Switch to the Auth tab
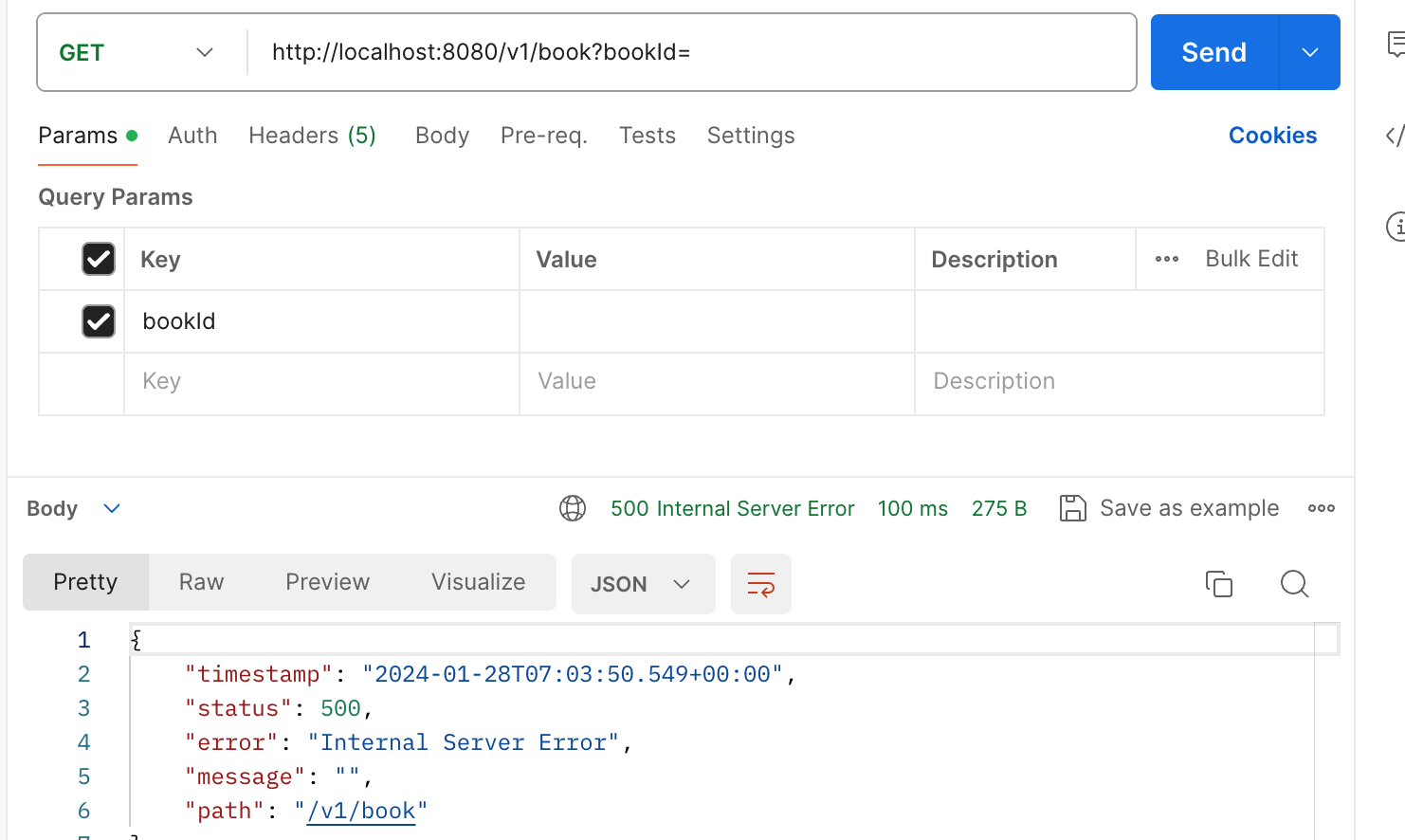1405x840 pixels. [x=192, y=136]
